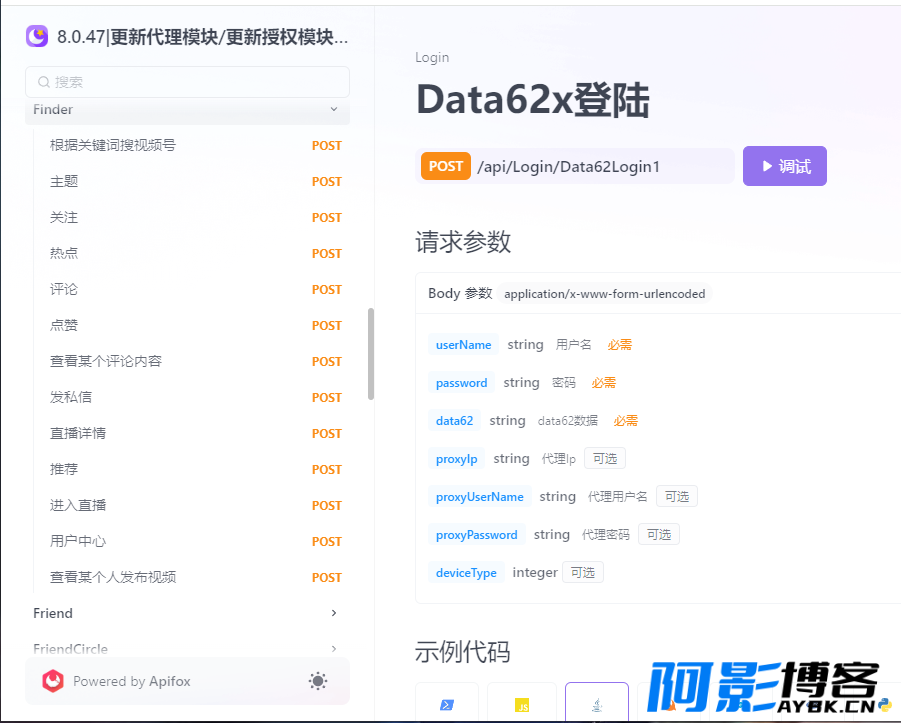Click the Apifox logo in the footer
Viewport: 901px width, 723px height.
(x=53, y=681)
